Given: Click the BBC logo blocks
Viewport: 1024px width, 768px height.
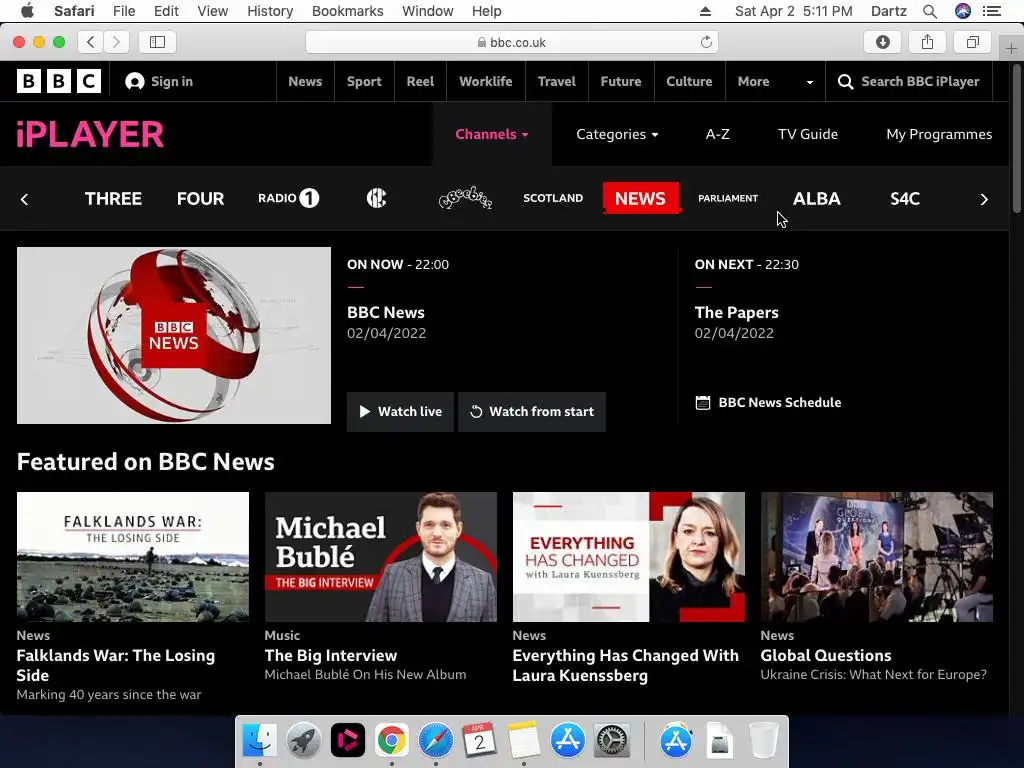Looking at the screenshot, I should point(59,81).
